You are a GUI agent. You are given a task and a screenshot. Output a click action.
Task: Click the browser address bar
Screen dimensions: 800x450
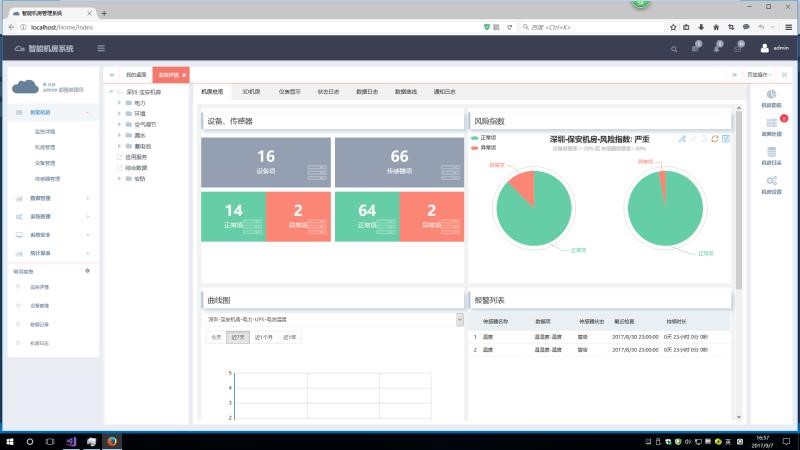coord(250,27)
